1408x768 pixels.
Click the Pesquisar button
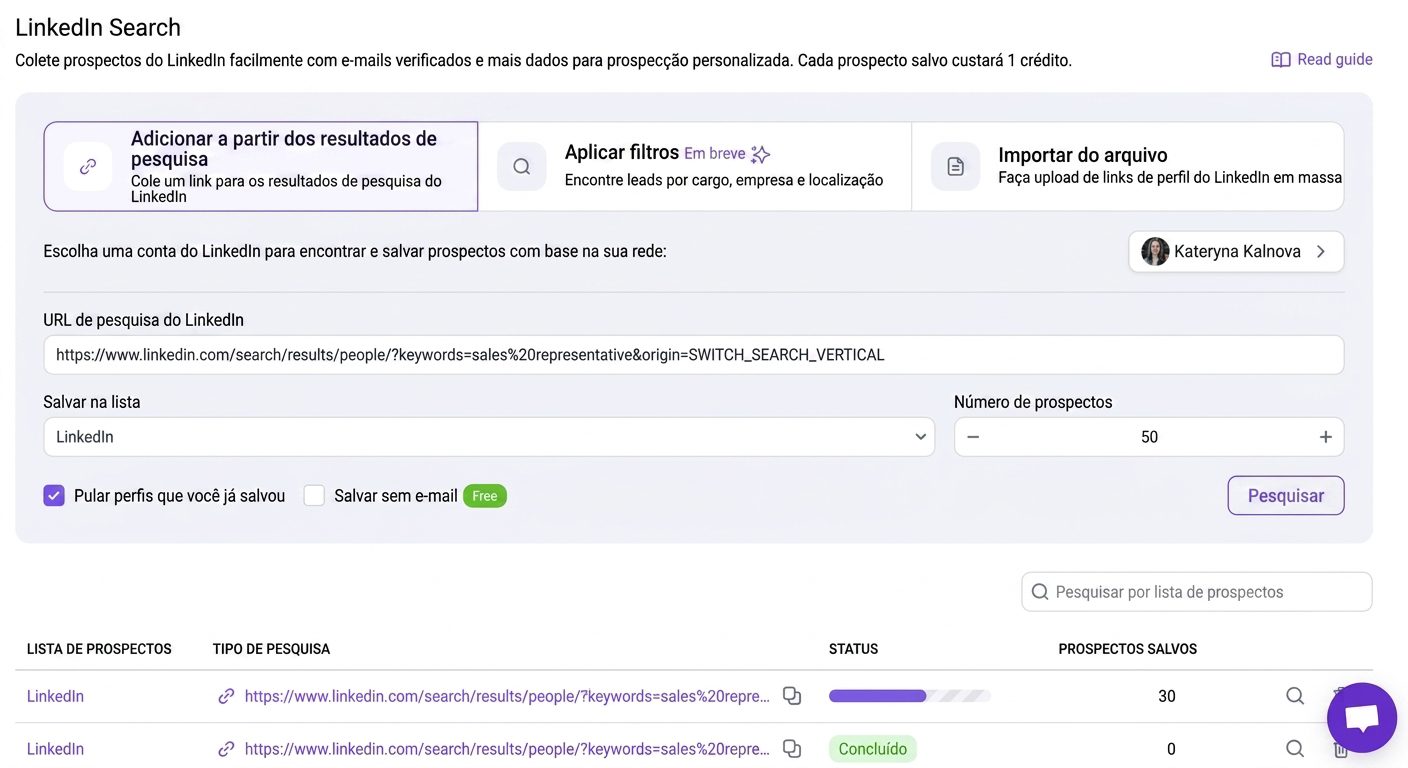click(x=1286, y=495)
